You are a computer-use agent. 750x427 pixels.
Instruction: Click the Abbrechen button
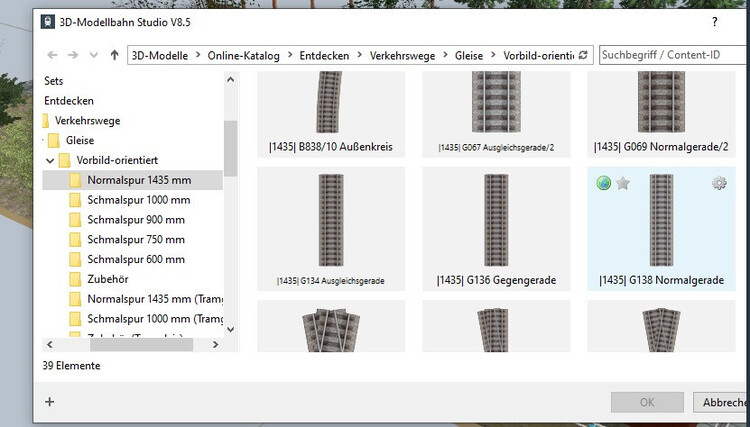(x=721, y=403)
